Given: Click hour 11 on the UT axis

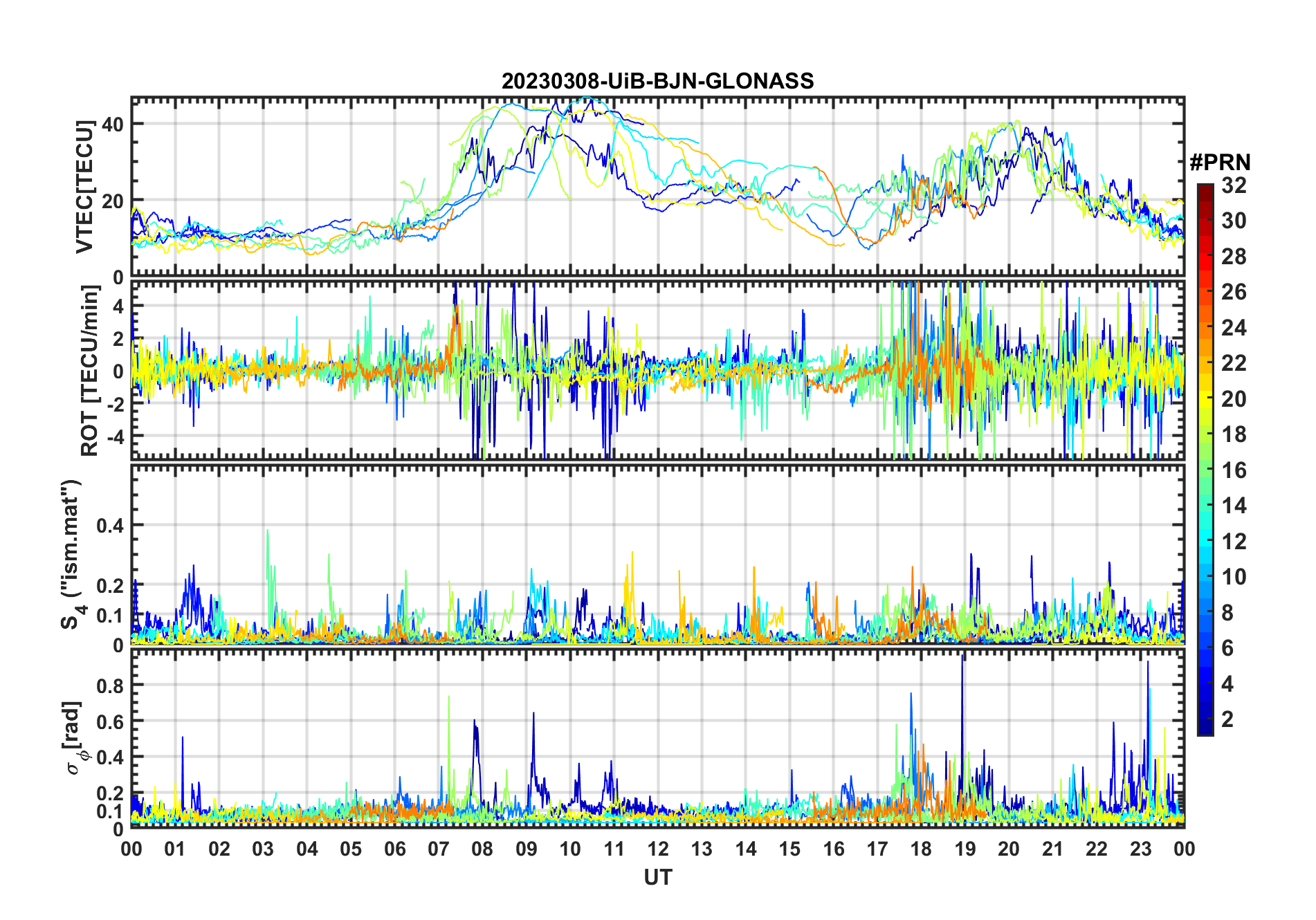Looking at the screenshot, I should [614, 849].
